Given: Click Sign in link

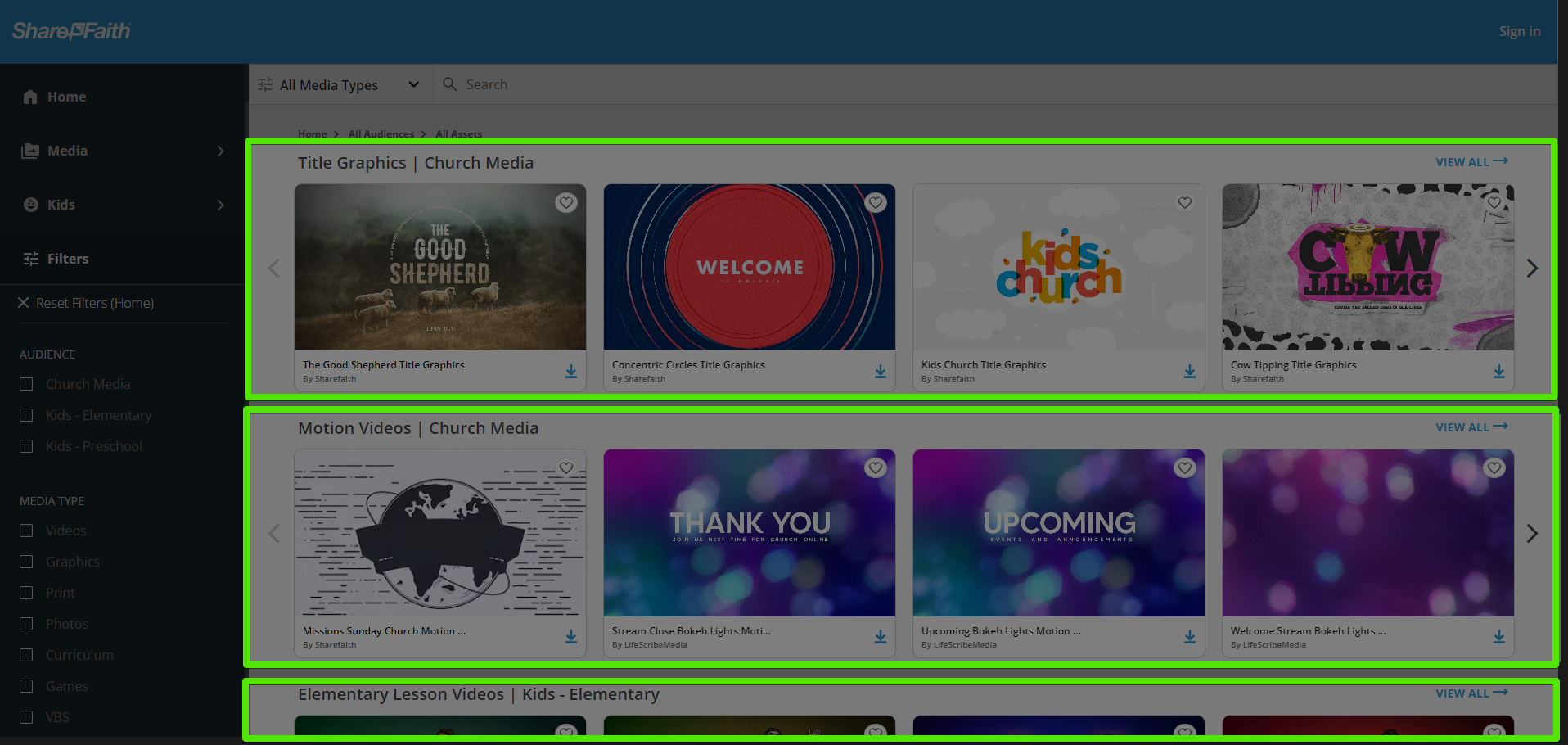Looking at the screenshot, I should (x=1519, y=31).
